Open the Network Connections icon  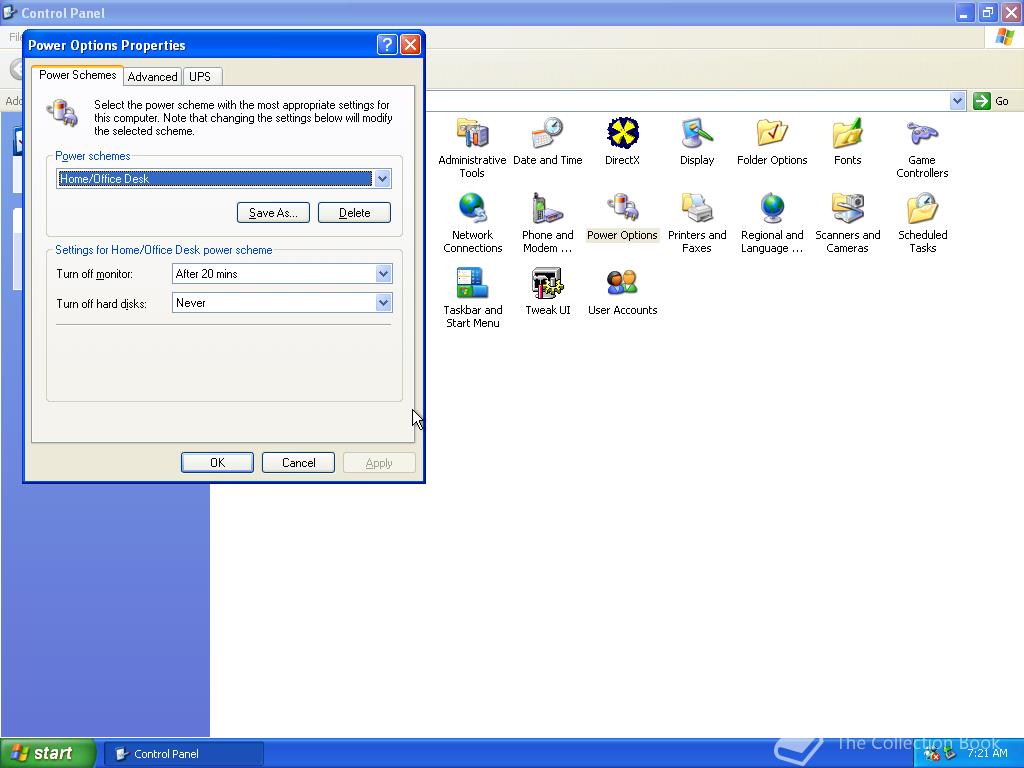point(472,223)
